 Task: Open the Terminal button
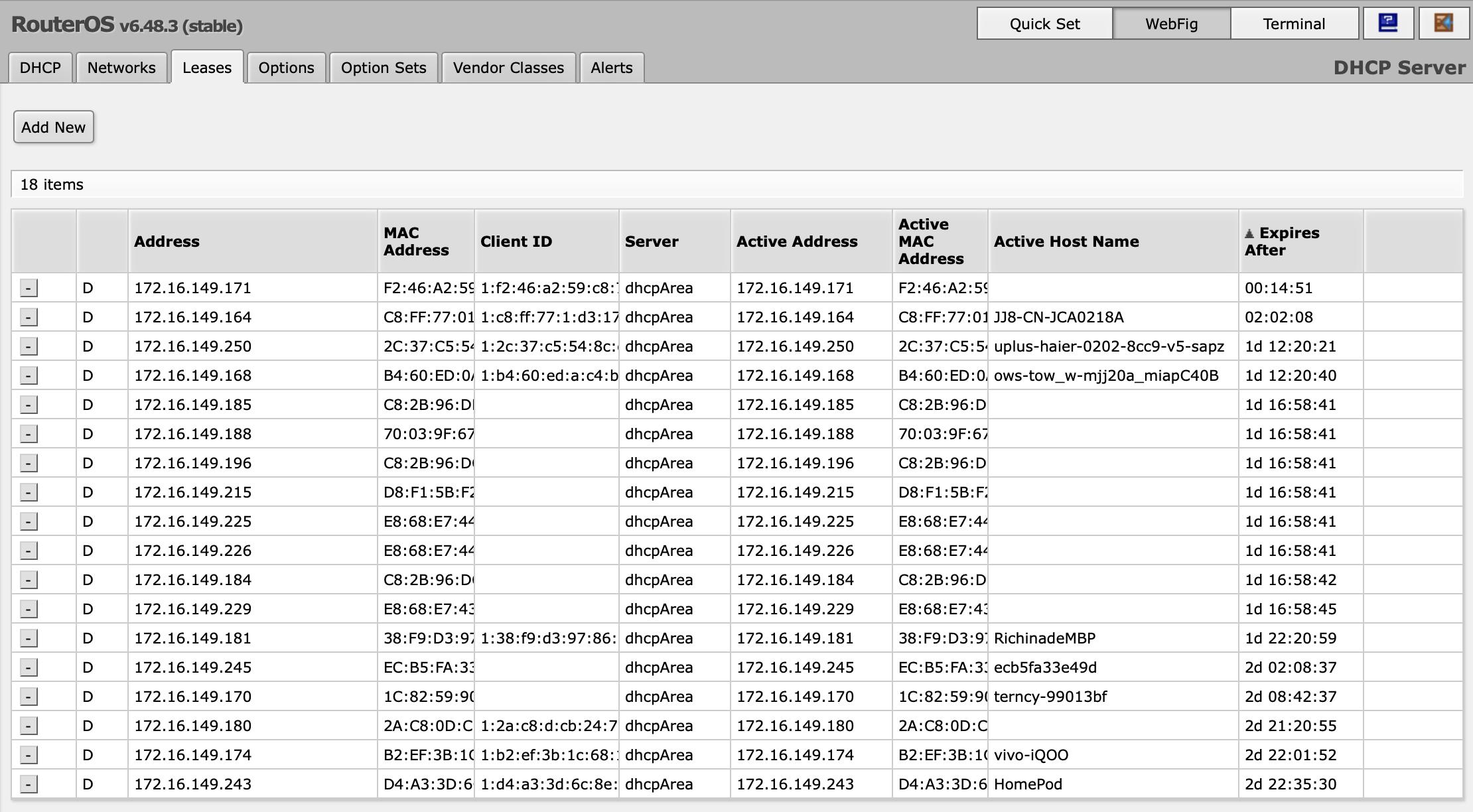(1293, 24)
